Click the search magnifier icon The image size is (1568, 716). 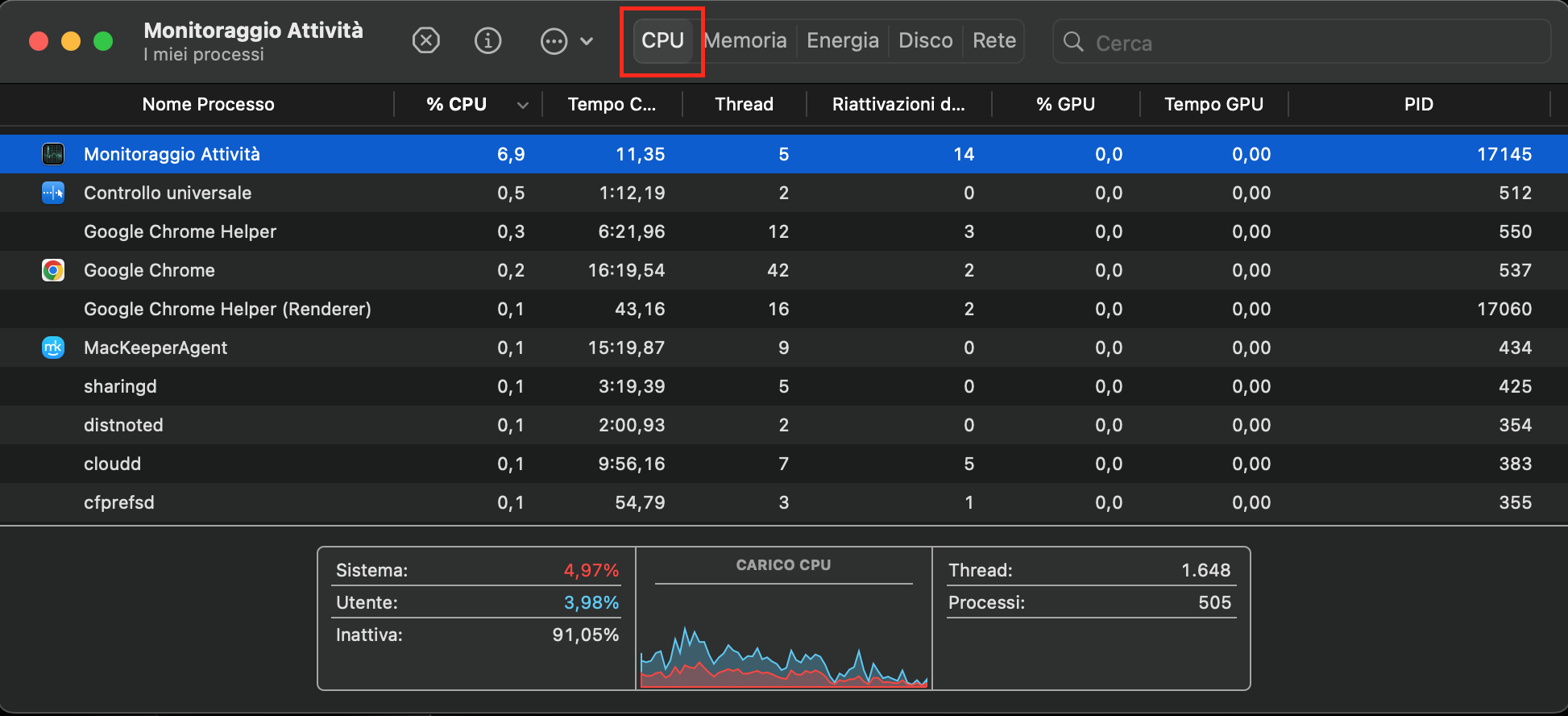(x=1073, y=42)
